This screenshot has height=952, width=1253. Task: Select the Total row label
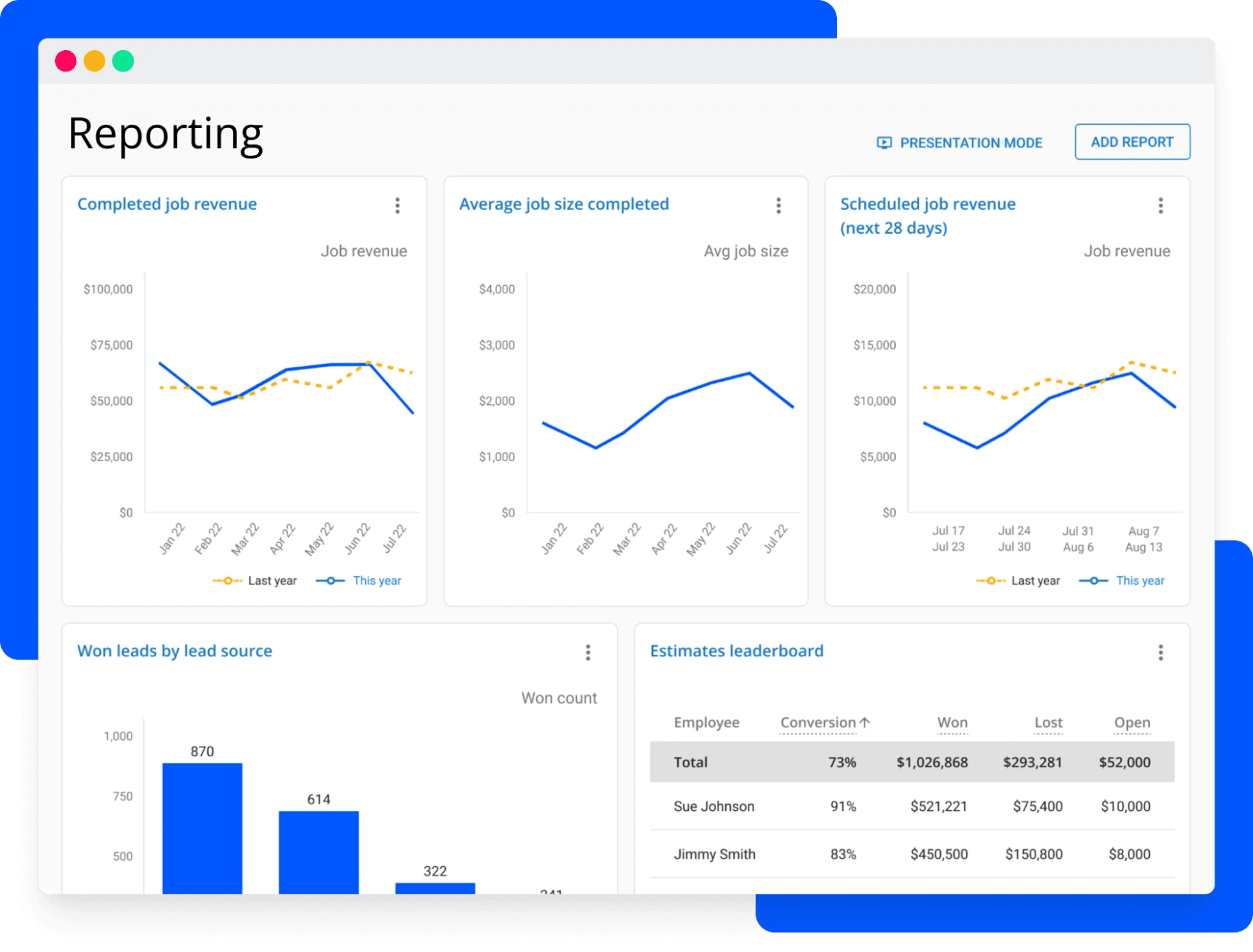pyautogui.click(x=690, y=762)
